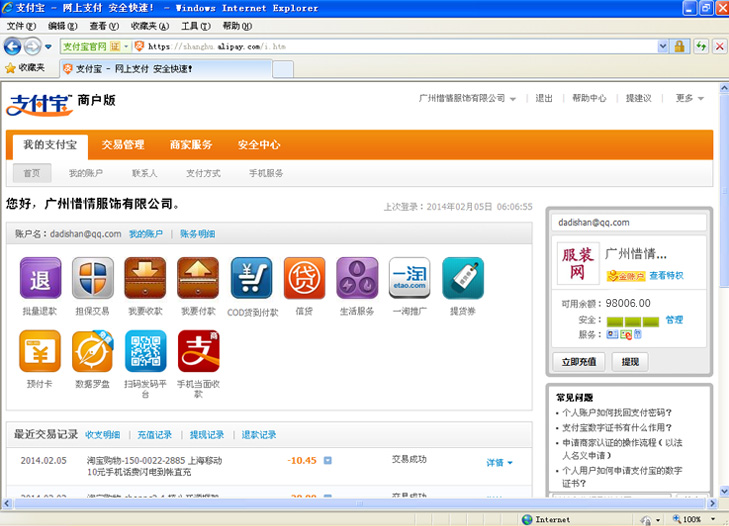The height and width of the screenshot is (526, 729).
Task: Click the 退出 logout link
Action: (x=543, y=99)
